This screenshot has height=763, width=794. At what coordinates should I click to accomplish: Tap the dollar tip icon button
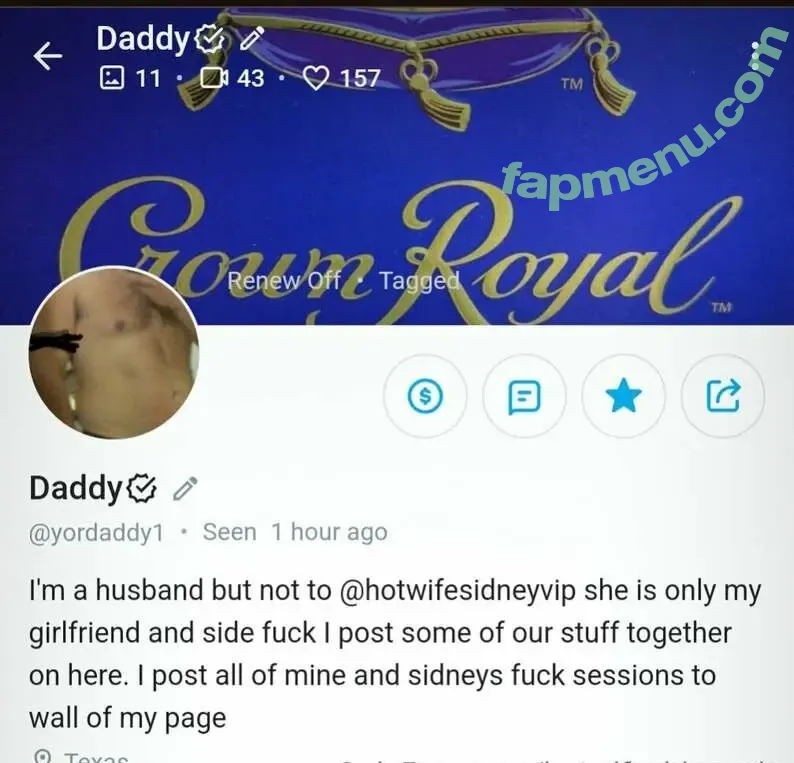[425, 396]
